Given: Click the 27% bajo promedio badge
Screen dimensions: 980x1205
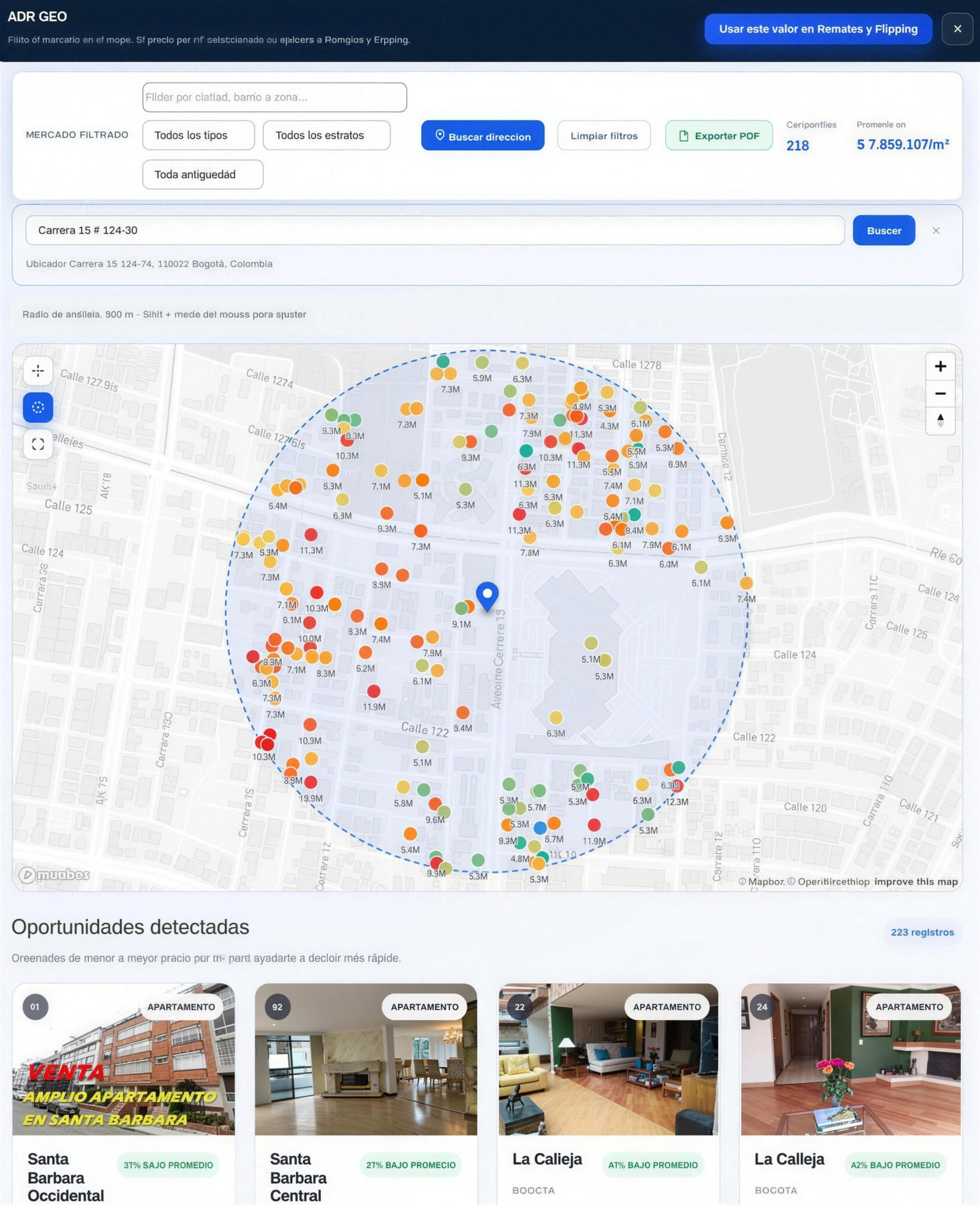Looking at the screenshot, I should coord(411,1165).
